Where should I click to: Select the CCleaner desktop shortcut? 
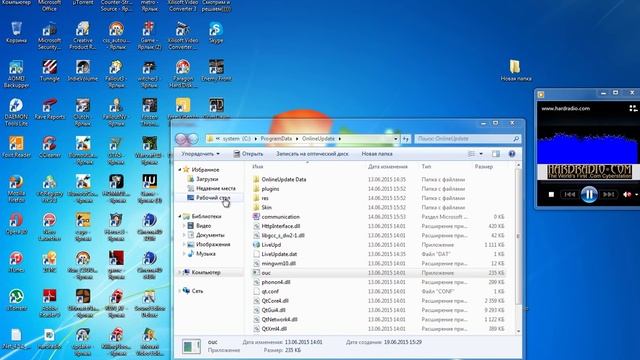click(49, 147)
